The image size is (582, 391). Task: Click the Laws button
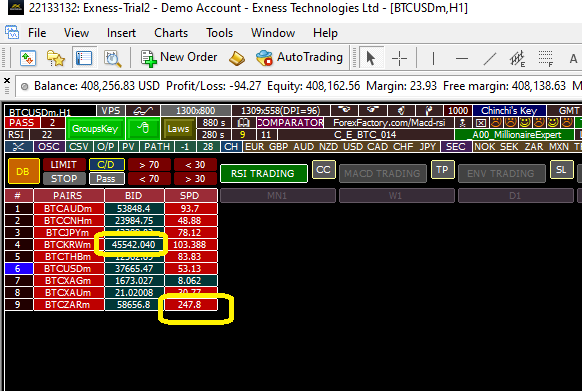coord(178,129)
